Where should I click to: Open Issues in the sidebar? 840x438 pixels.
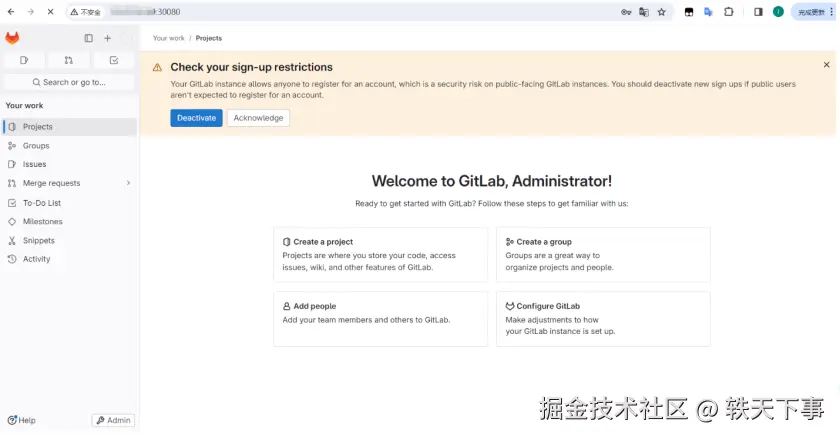tap(70, 164)
